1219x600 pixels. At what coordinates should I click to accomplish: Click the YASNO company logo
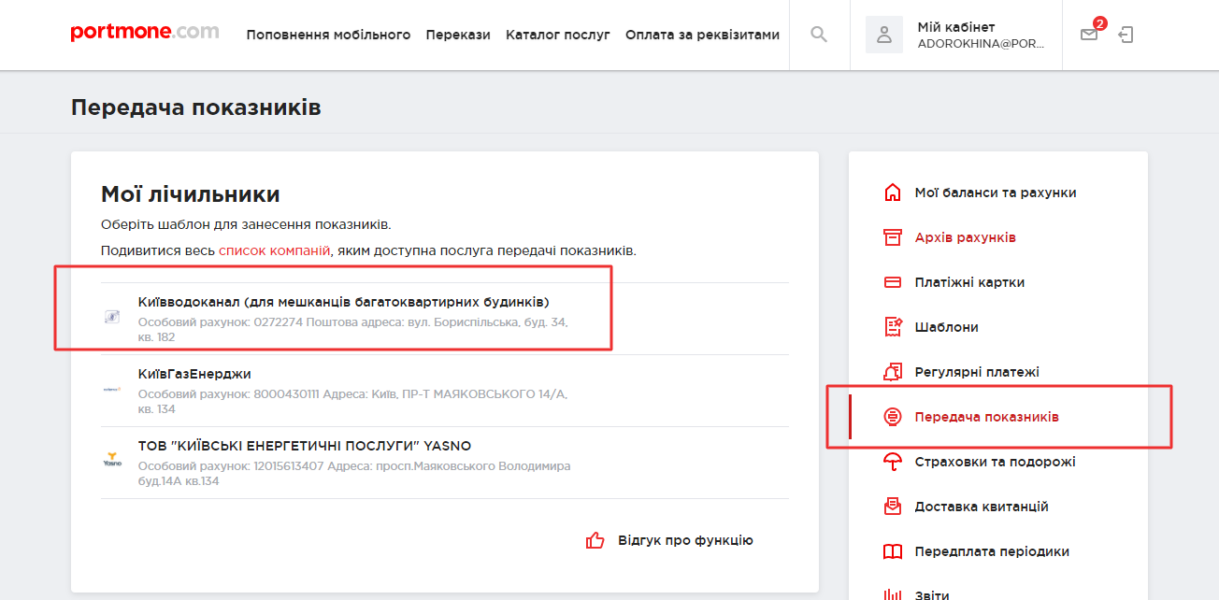click(x=113, y=461)
